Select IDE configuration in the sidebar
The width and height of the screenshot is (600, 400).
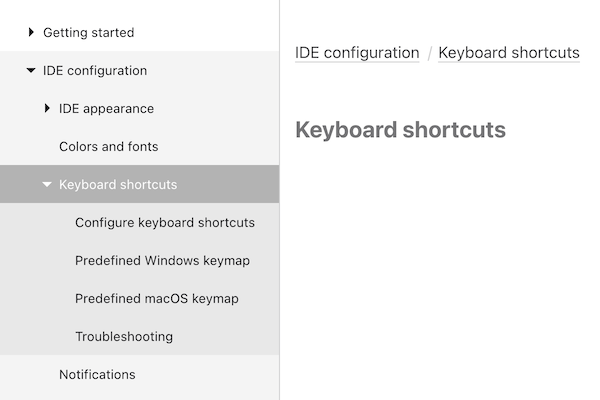(x=95, y=71)
